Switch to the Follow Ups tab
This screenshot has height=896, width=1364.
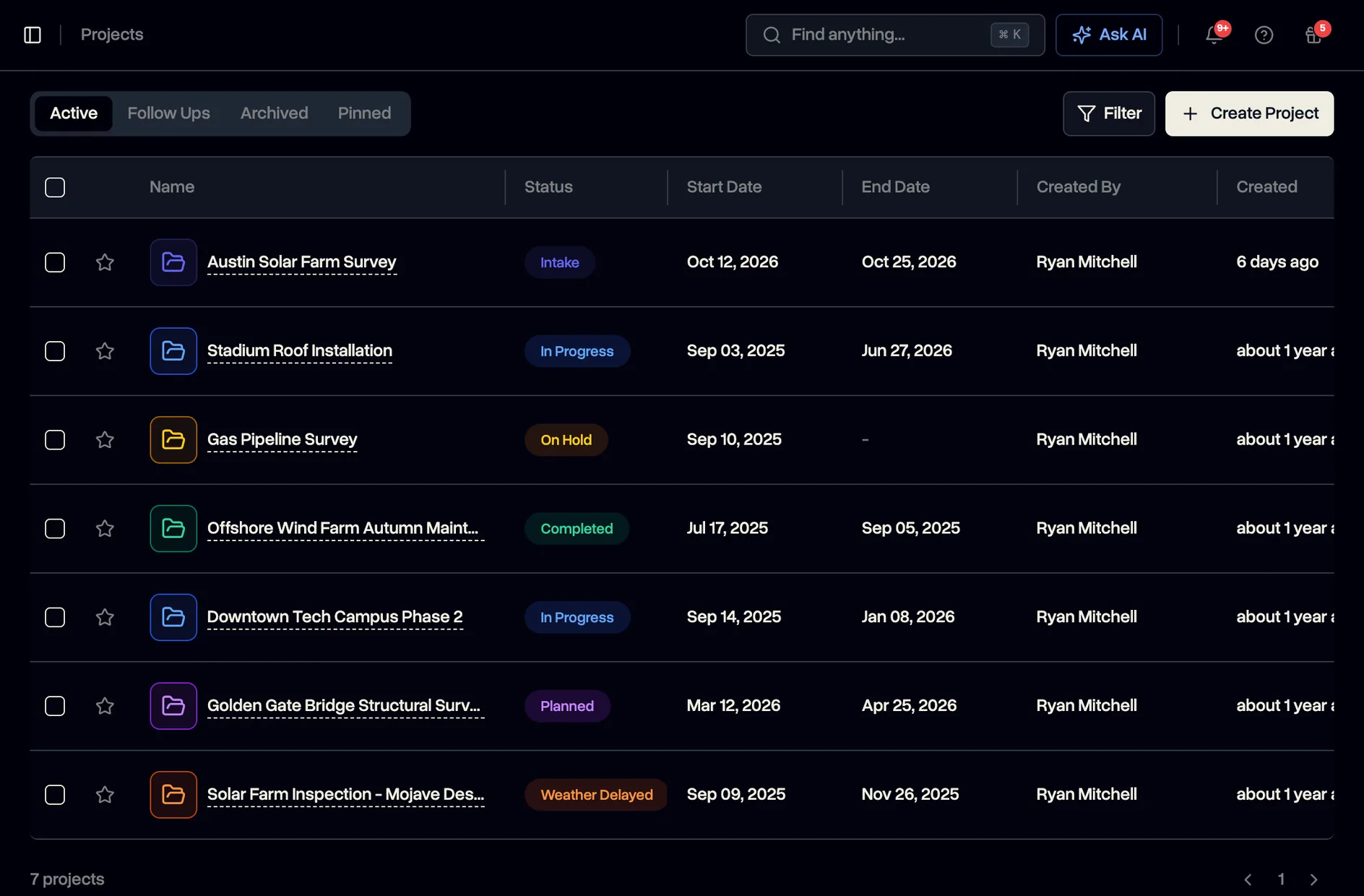tap(169, 113)
